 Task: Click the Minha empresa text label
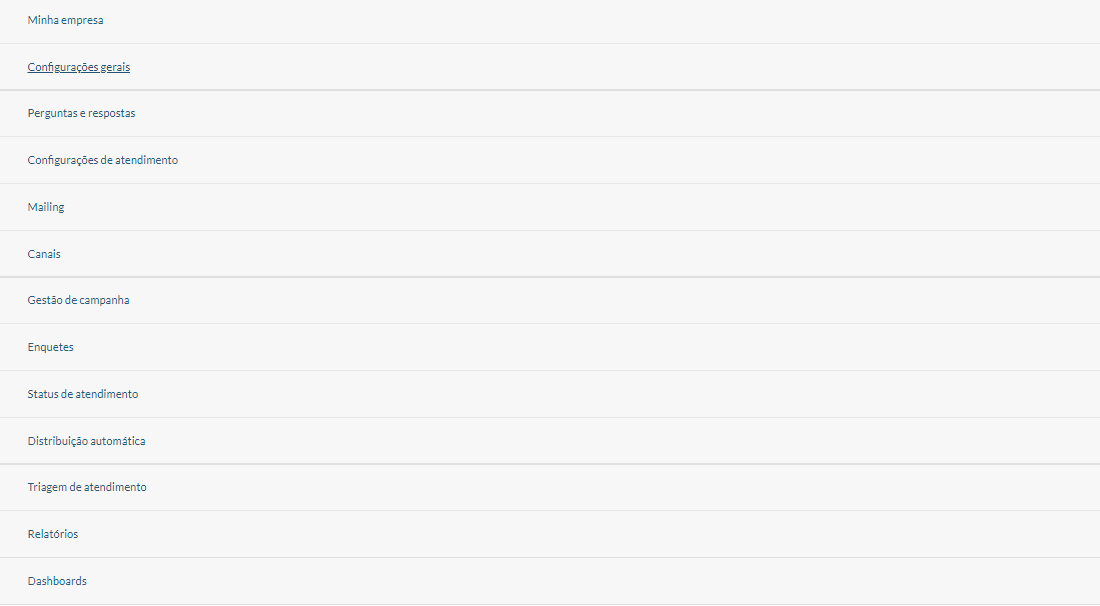click(x=65, y=20)
